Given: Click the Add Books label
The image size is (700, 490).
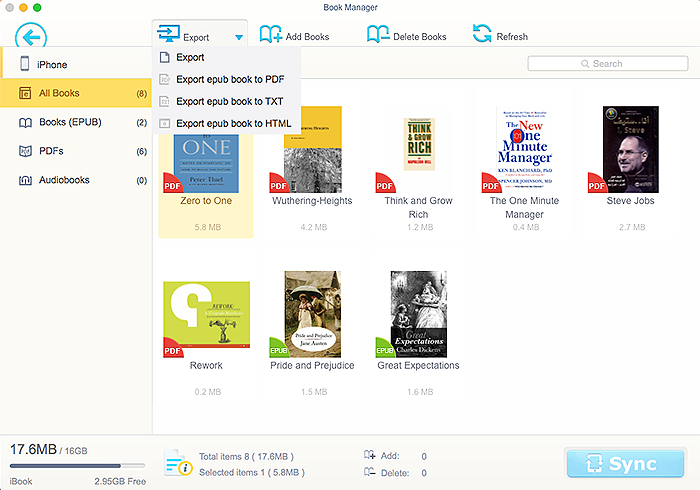Looking at the screenshot, I should click(x=307, y=37).
